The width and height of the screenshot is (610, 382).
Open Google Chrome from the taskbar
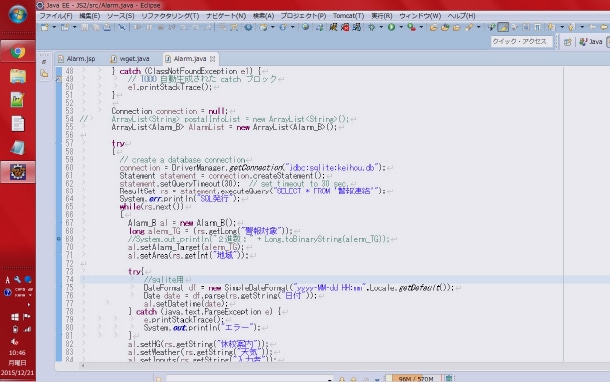tap(18, 52)
